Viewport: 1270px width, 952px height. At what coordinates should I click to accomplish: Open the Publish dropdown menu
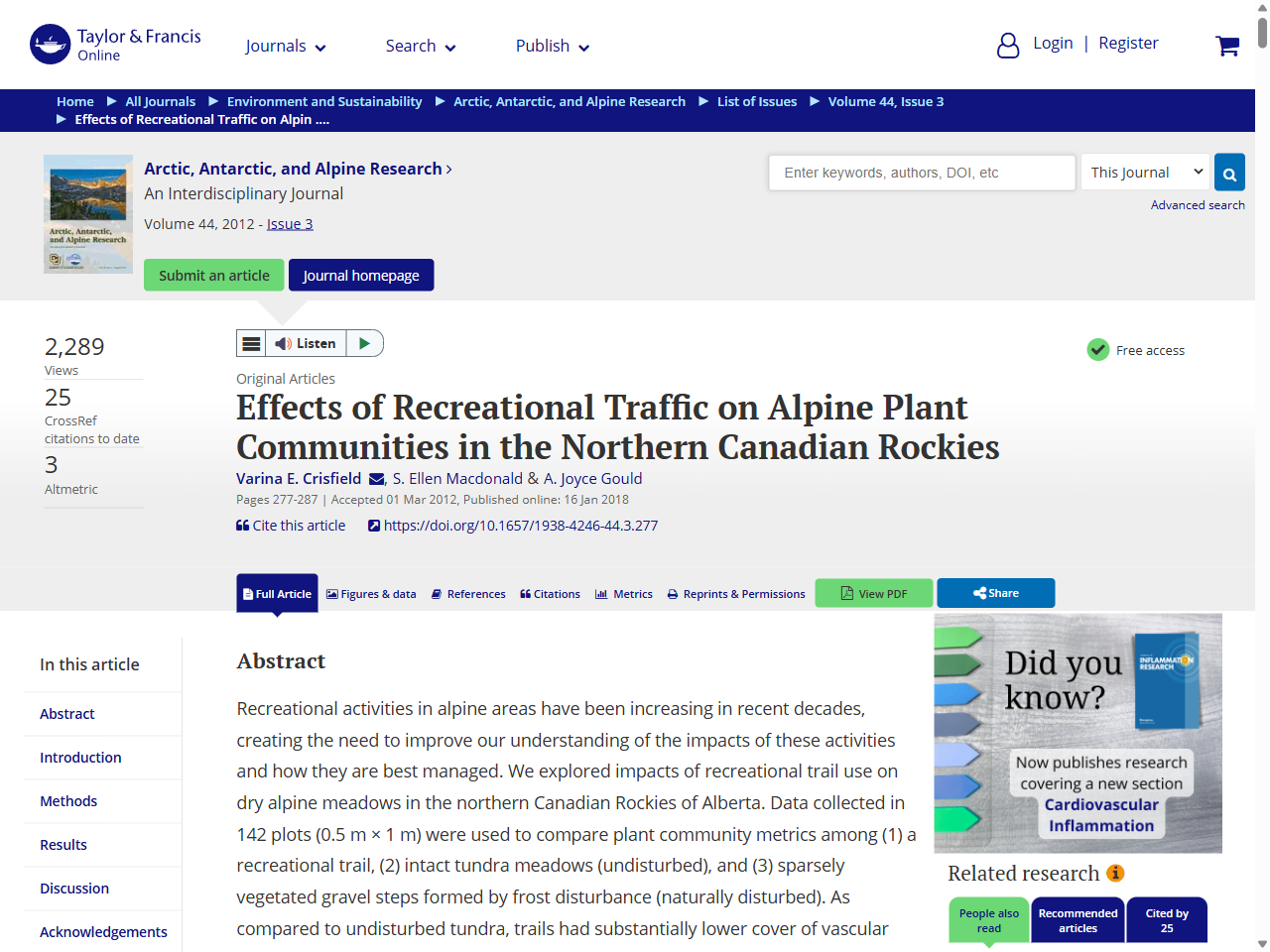(552, 46)
